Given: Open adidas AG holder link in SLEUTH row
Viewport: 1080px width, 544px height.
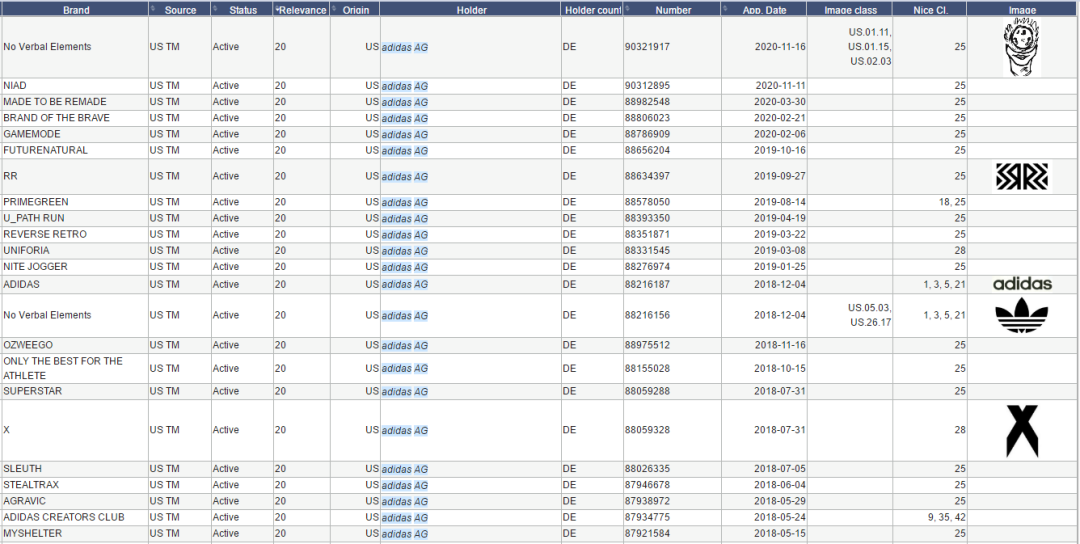Looking at the screenshot, I should [405, 470].
